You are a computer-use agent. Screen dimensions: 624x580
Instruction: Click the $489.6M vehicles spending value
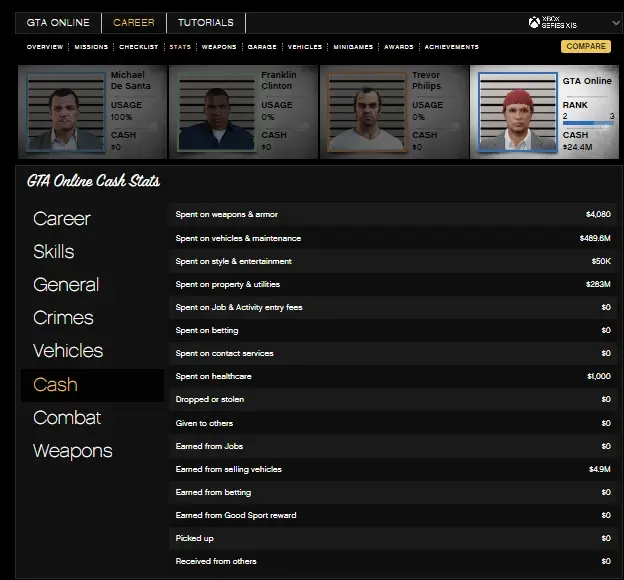pos(595,238)
